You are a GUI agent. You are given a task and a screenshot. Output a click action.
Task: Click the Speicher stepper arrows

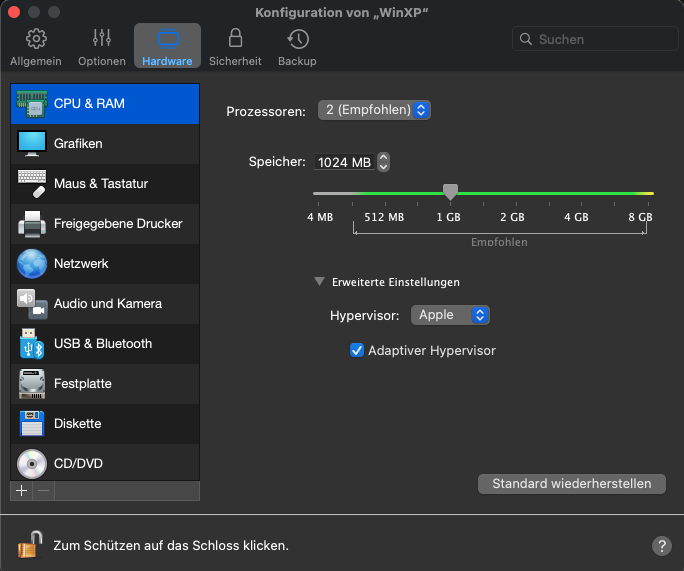coord(383,162)
